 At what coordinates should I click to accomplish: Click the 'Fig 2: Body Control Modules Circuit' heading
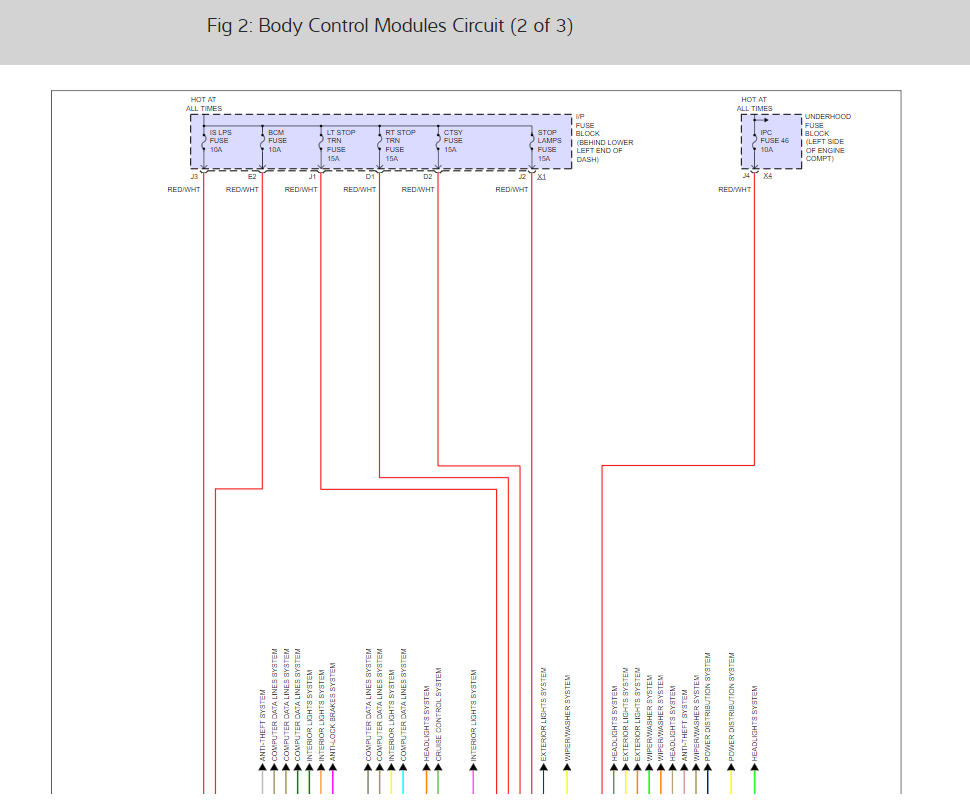coord(390,26)
